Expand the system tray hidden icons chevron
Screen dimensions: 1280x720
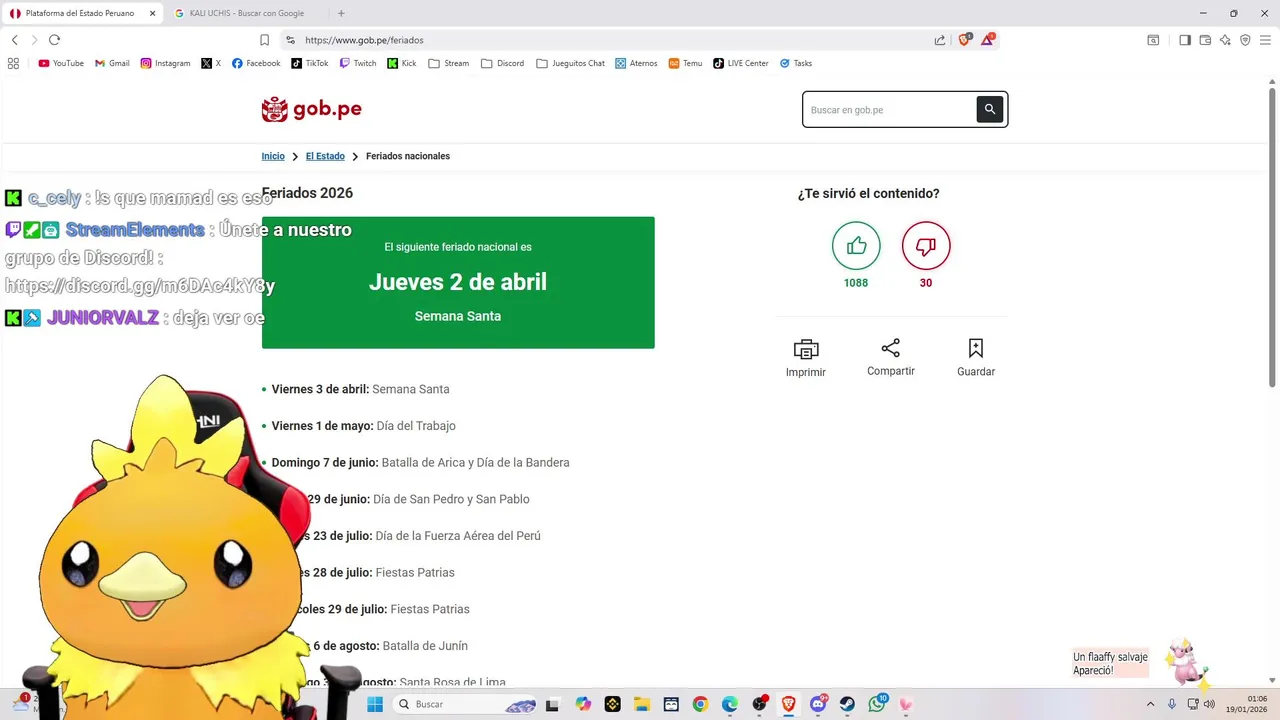point(1150,704)
